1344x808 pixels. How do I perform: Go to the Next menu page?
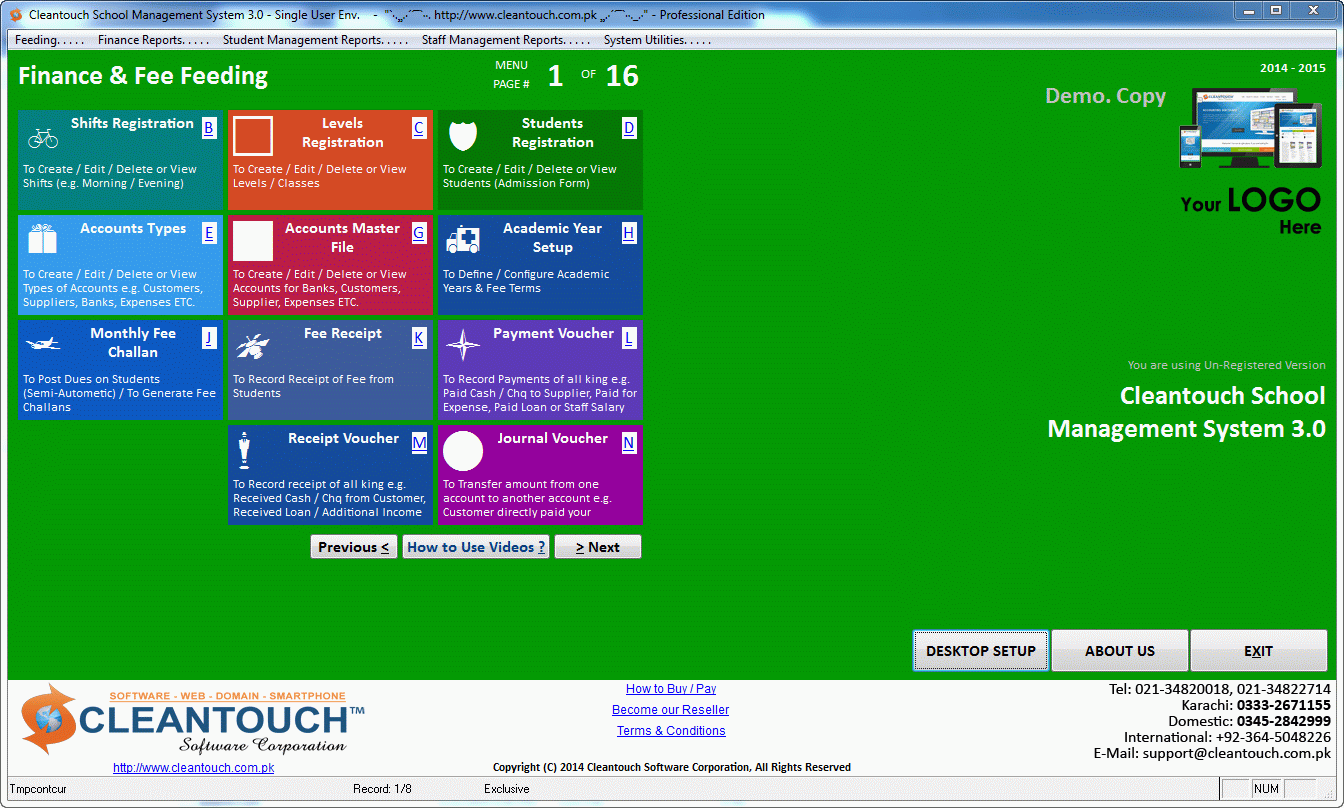click(x=598, y=547)
